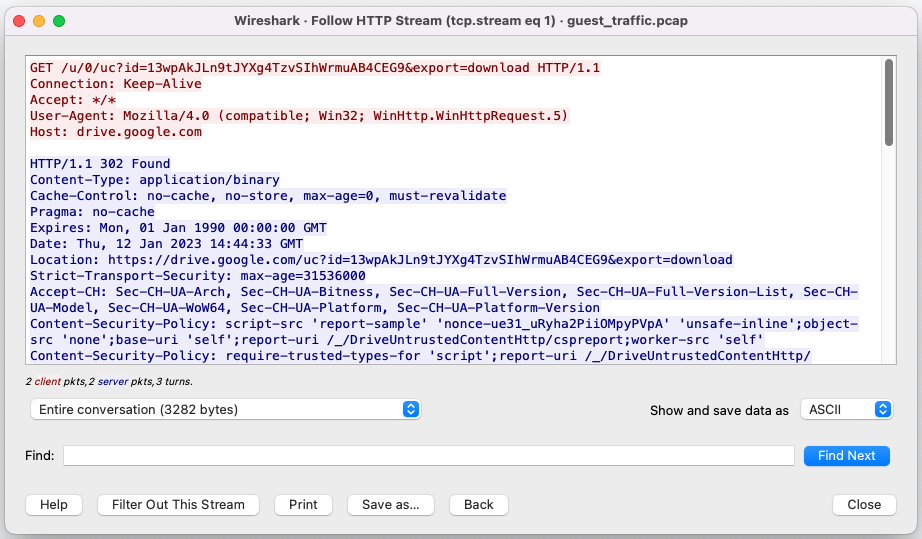Click the Find Next button
922x539 pixels.
tap(846, 456)
